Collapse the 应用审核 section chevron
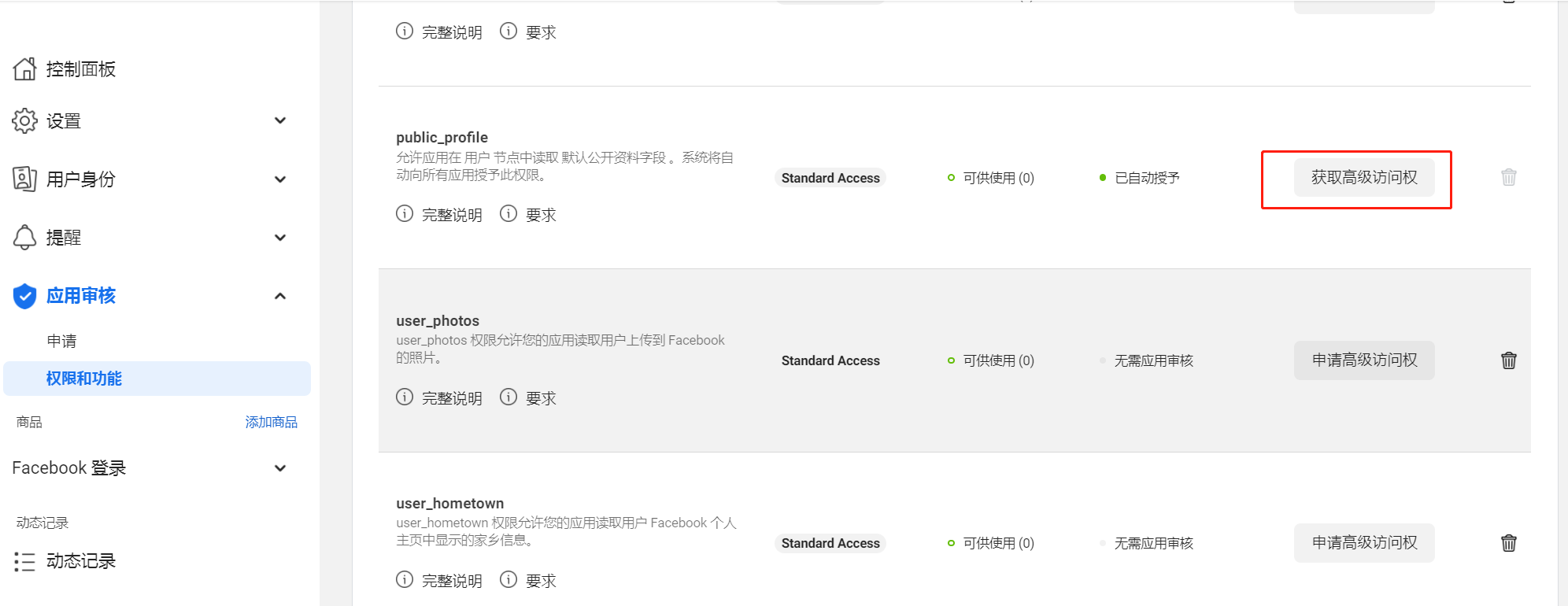The height and width of the screenshot is (606, 1568). tap(280, 296)
